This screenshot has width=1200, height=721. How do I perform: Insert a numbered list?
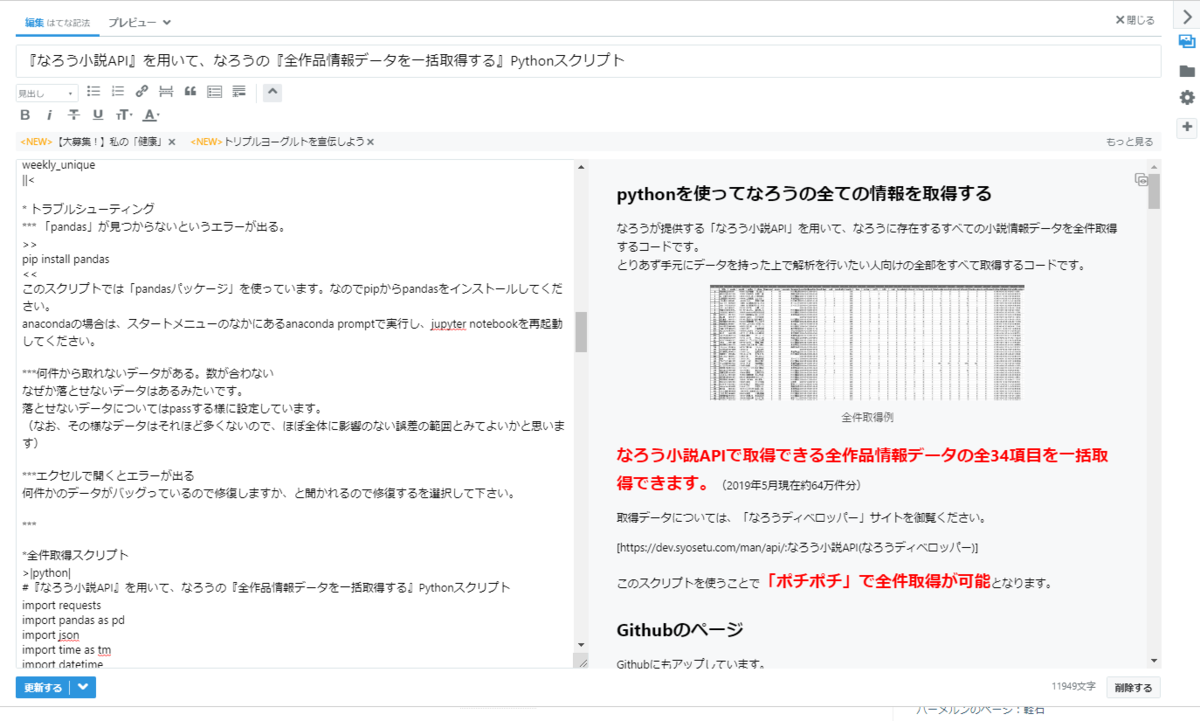point(117,91)
